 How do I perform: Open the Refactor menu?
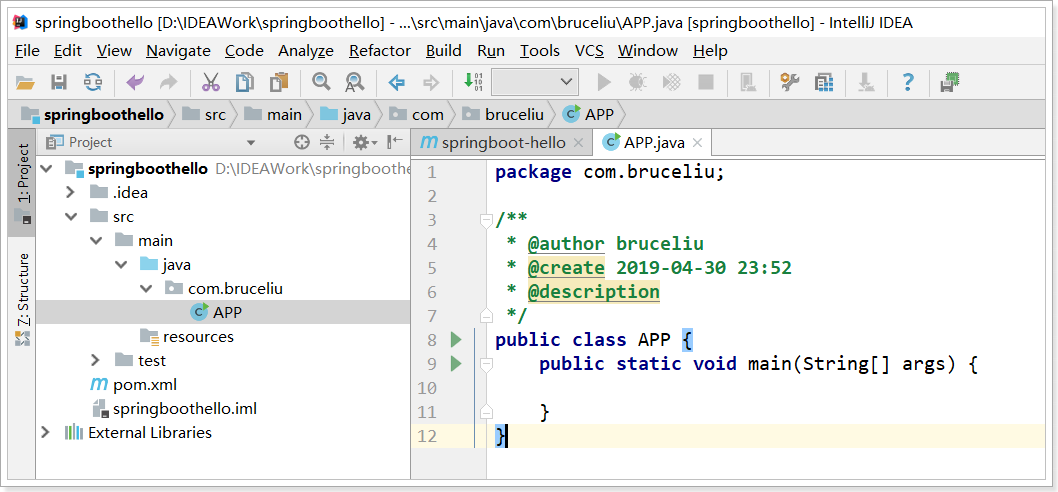click(380, 51)
